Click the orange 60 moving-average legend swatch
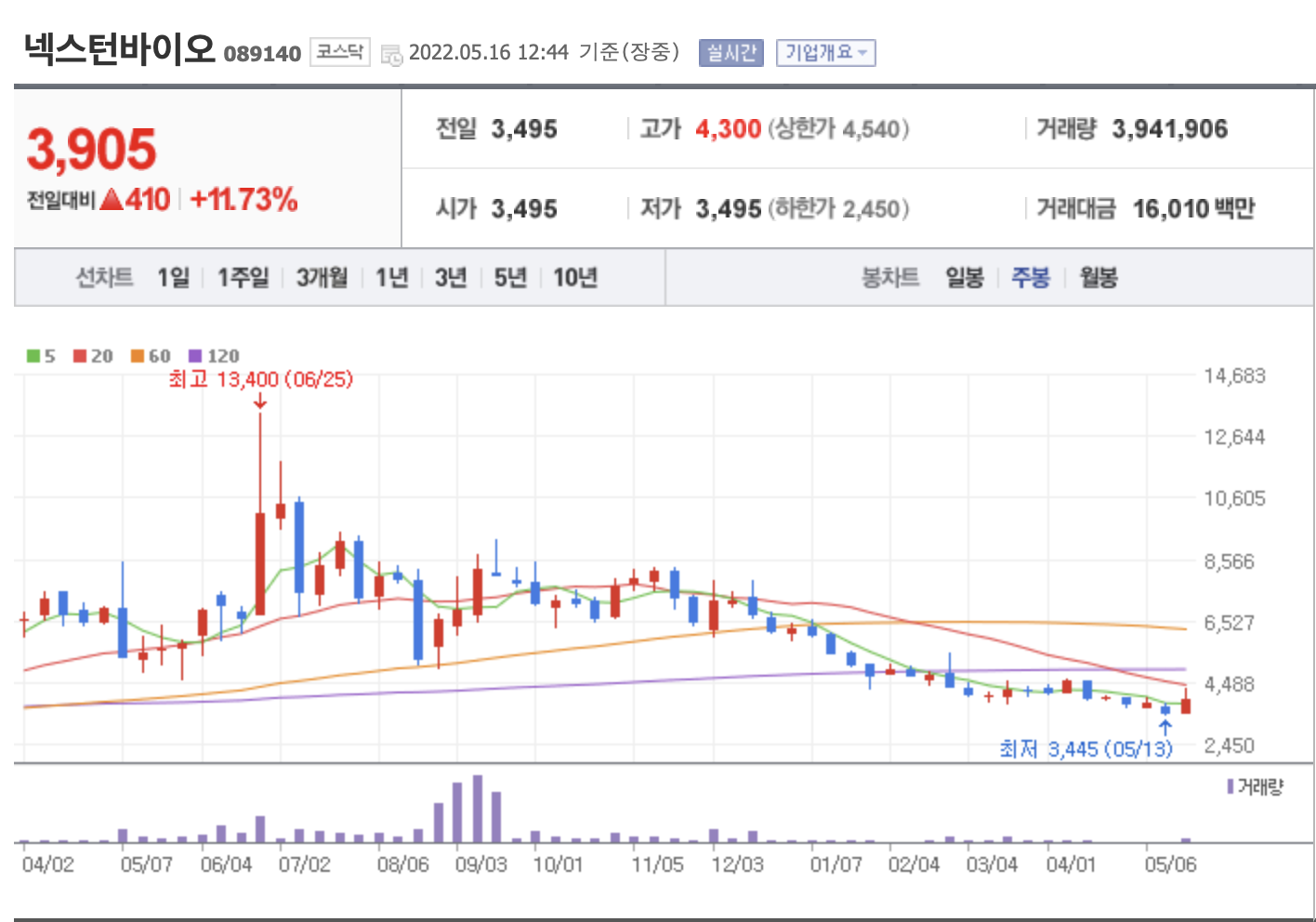 [138, 356]
